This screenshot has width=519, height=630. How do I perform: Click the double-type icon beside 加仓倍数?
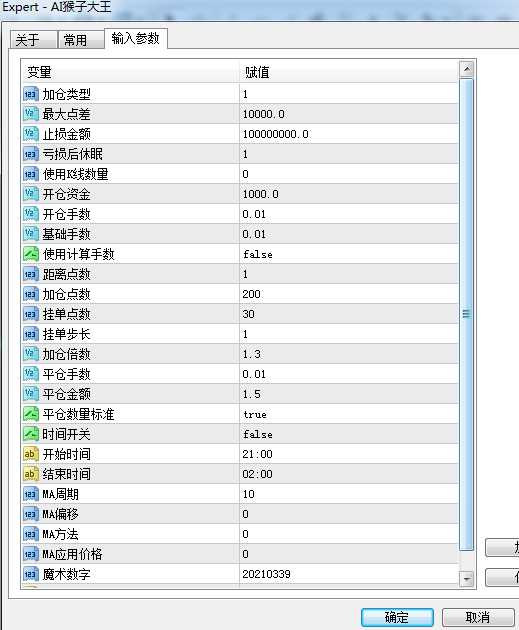point(31,354)
